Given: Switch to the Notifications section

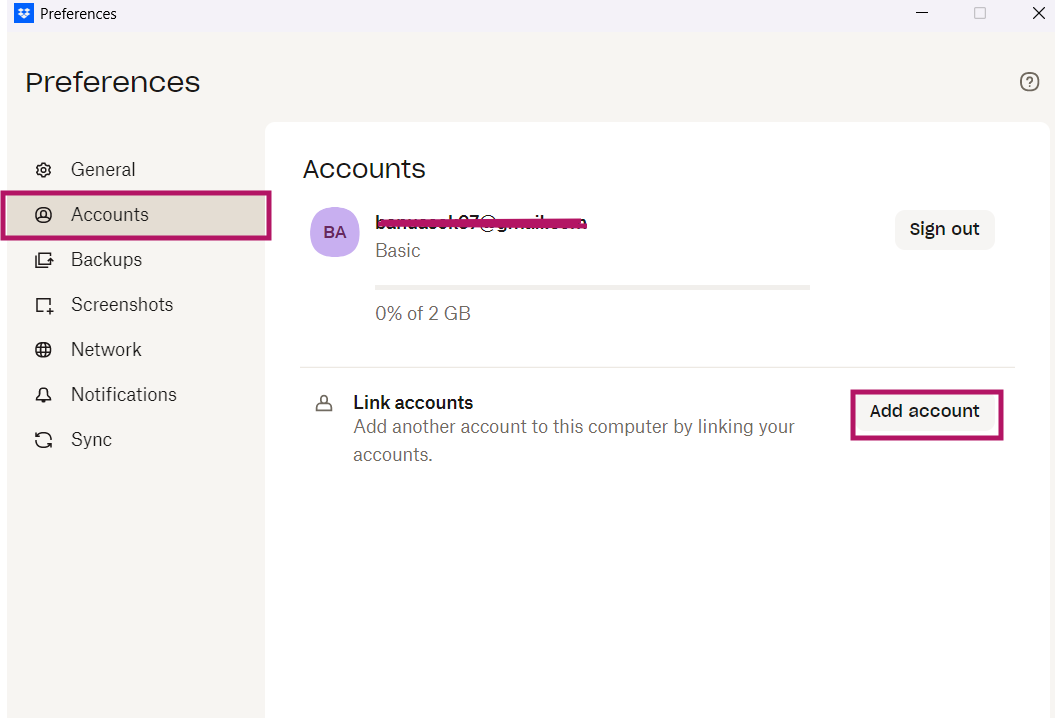Looking at the screenshot, I should (122, 394).
